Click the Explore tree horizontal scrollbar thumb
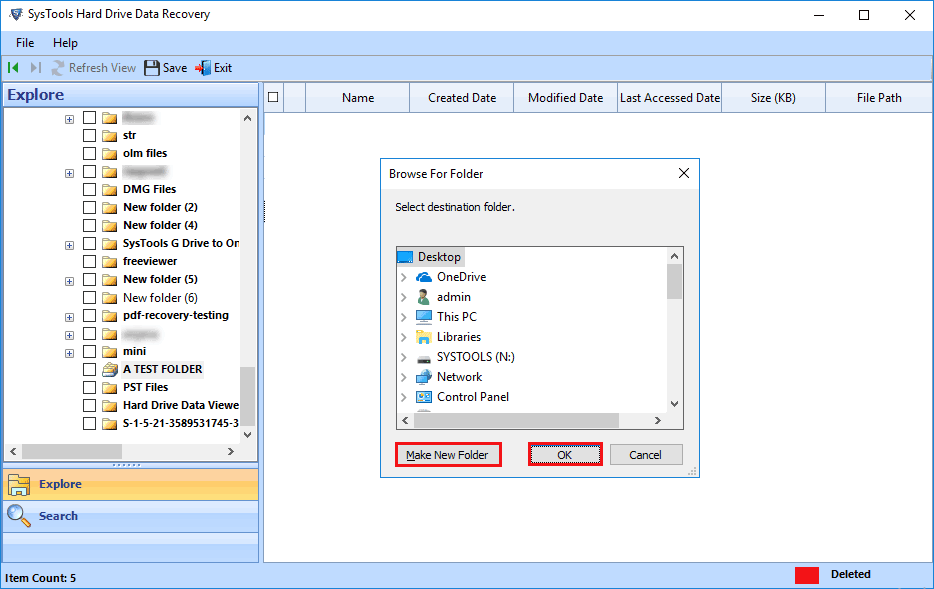Image resolution: width=934 pixels, height=589 pixels. [72, 451]
